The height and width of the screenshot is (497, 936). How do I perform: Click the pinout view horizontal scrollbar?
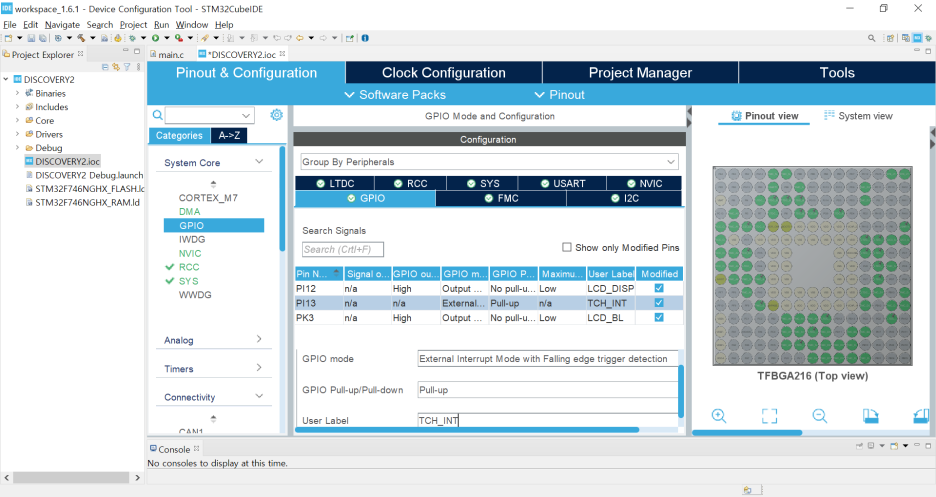coord(747,433)
